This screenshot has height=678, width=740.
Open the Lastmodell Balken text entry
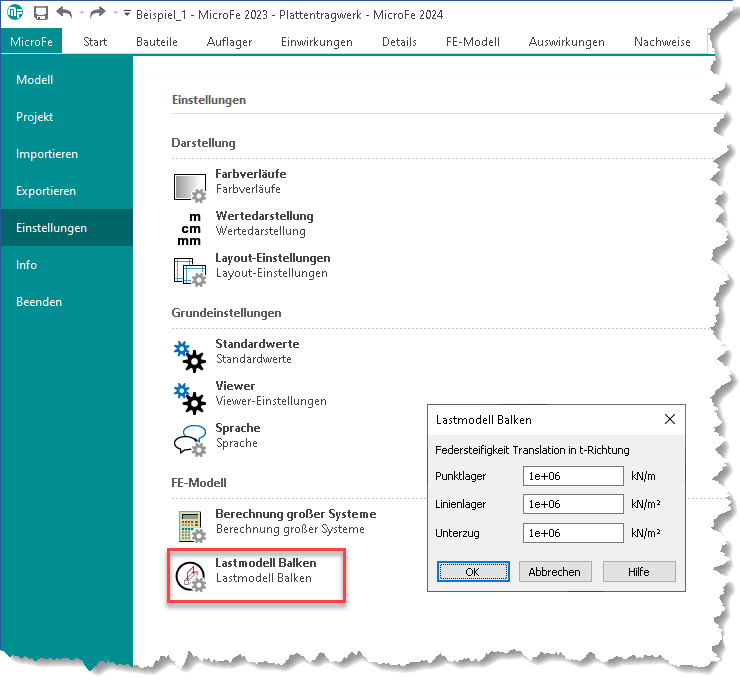[x=266, y=570]
